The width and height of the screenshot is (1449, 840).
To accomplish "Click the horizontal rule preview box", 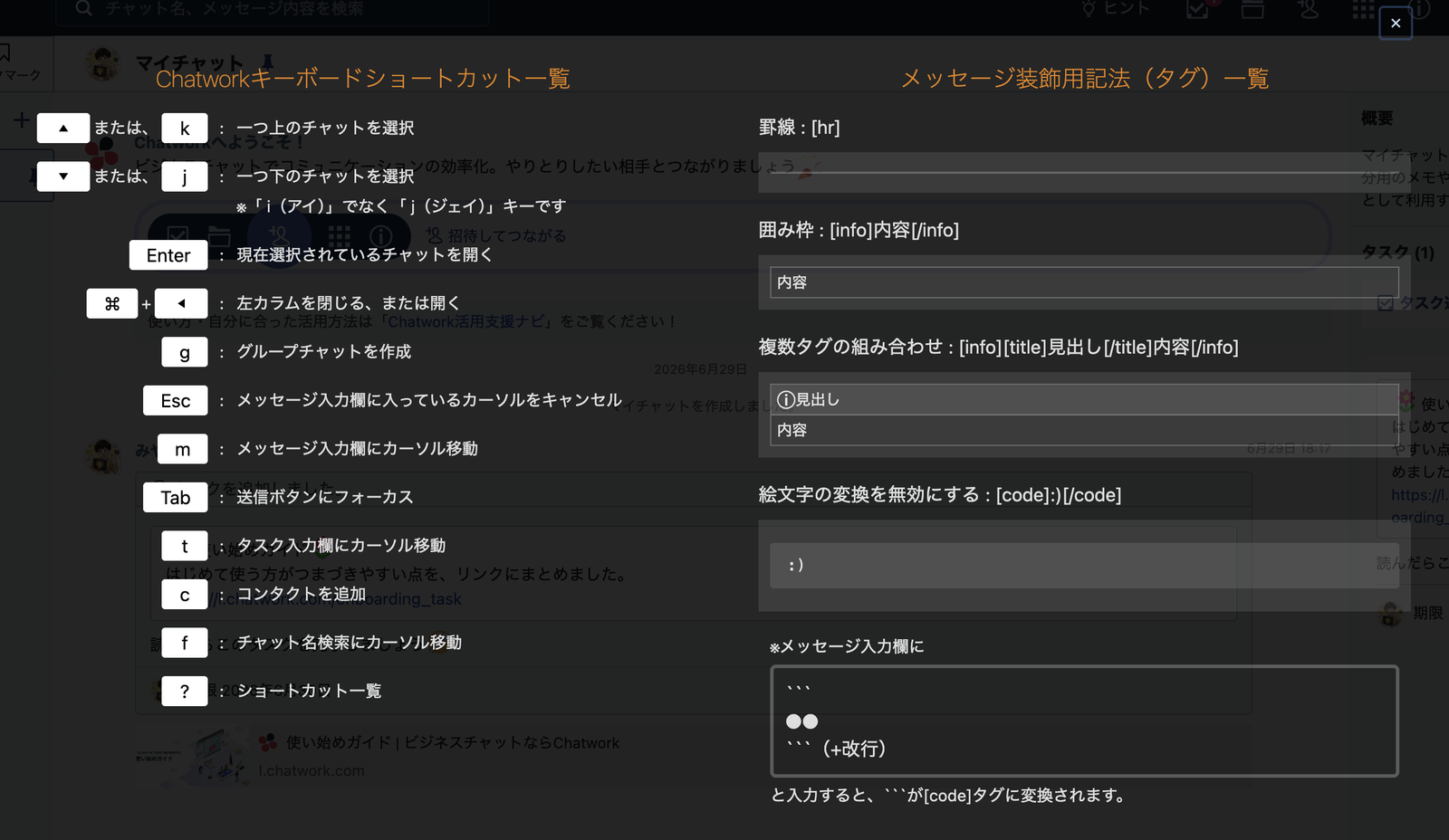I will (1084, 172).
